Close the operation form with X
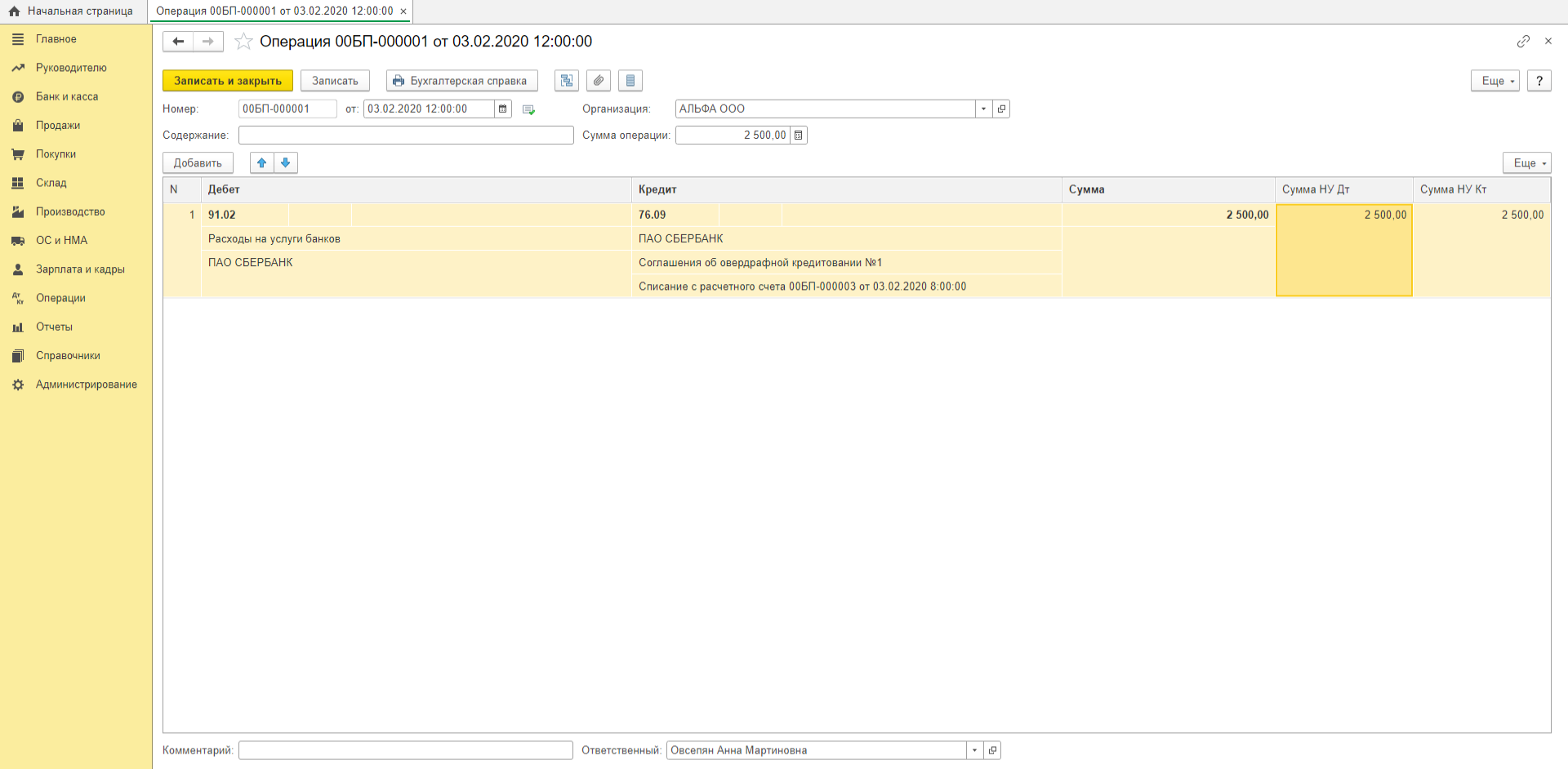This screenshot has height=769, width=1568. [x=1548, y=41]
